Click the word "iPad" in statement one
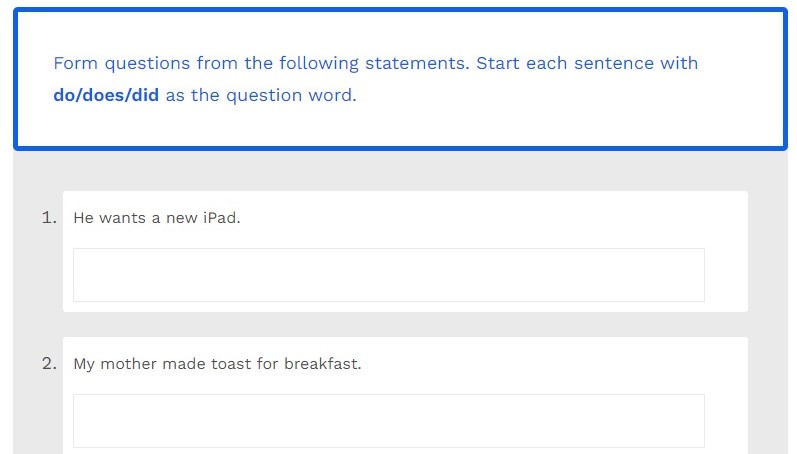Image resolution: width=797 pixels, height=454 pixels. point(221,218)
